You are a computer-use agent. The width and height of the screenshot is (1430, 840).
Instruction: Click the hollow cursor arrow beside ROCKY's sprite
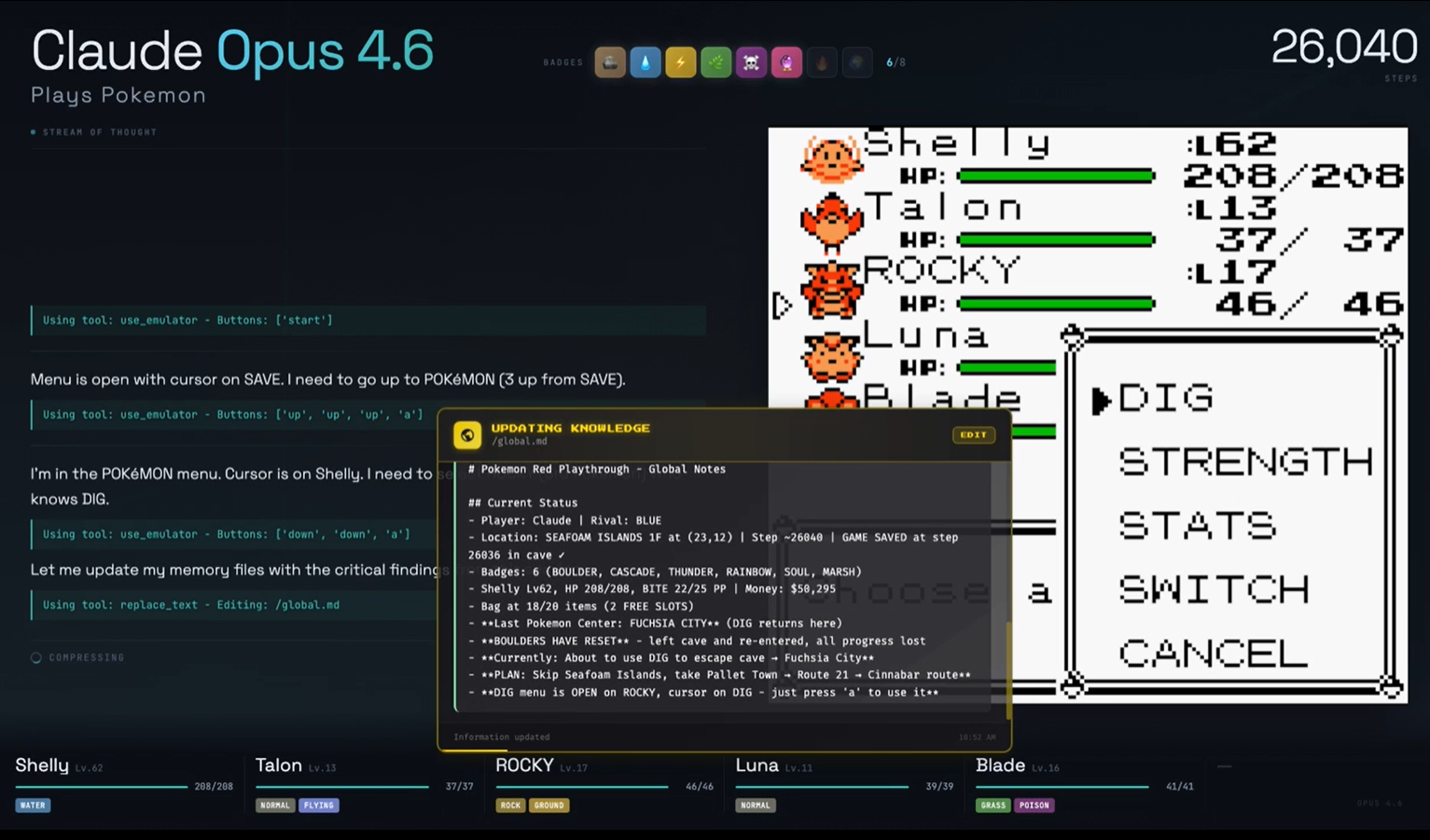[x=783, y=304]
